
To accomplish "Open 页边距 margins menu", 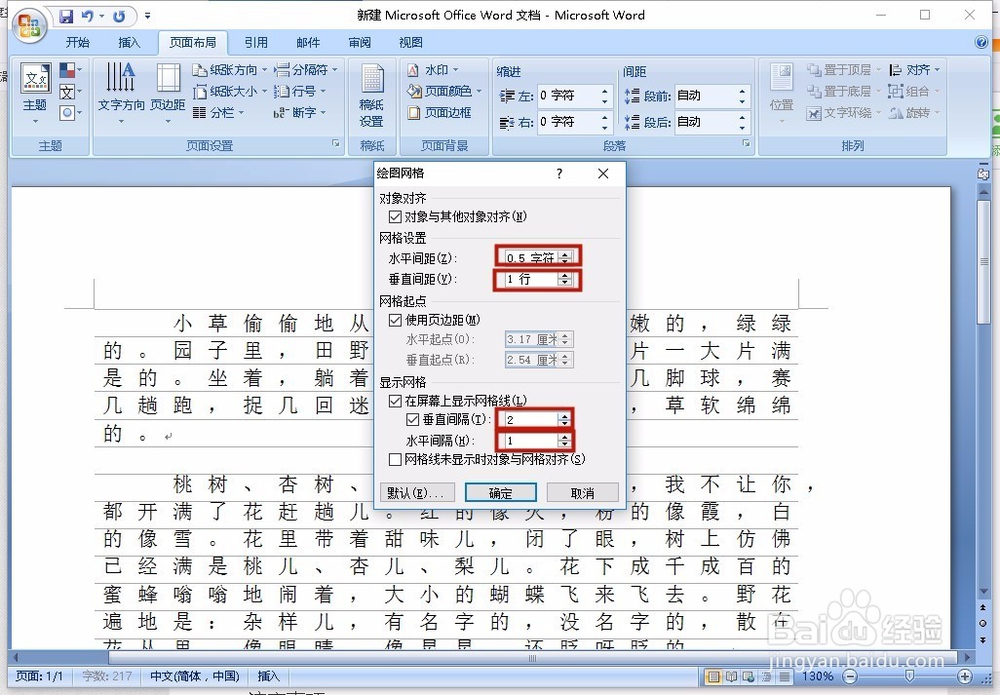I will point(168,92).
